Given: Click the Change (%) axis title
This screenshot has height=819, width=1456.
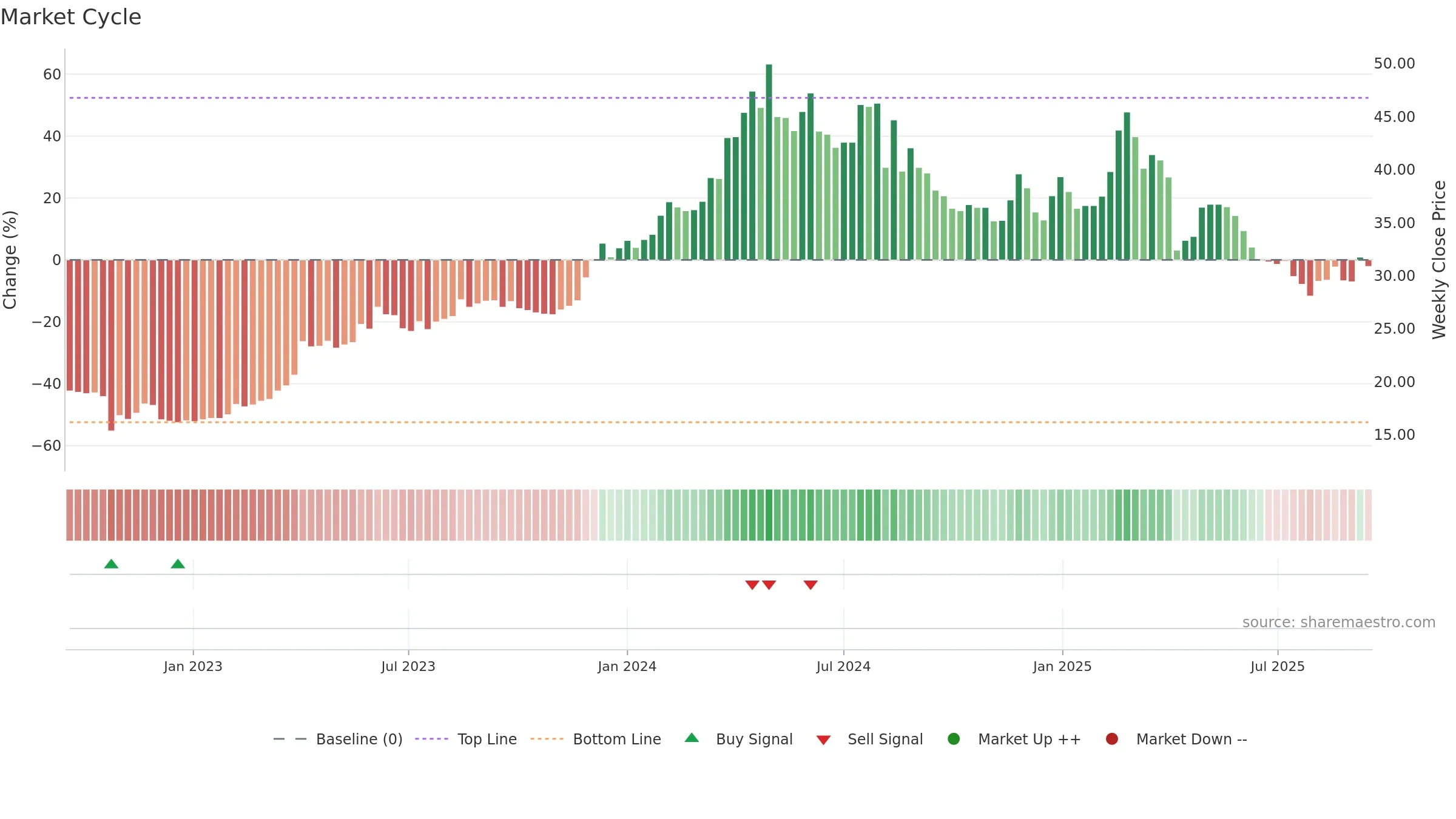Looking at the screenshot, I should click(x=10, y=260).
